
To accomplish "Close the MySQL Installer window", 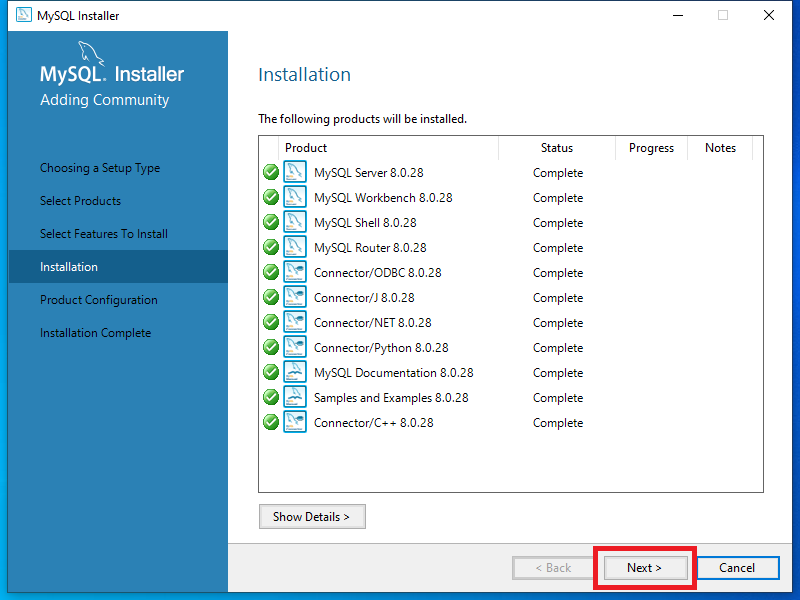I will 769,15.
